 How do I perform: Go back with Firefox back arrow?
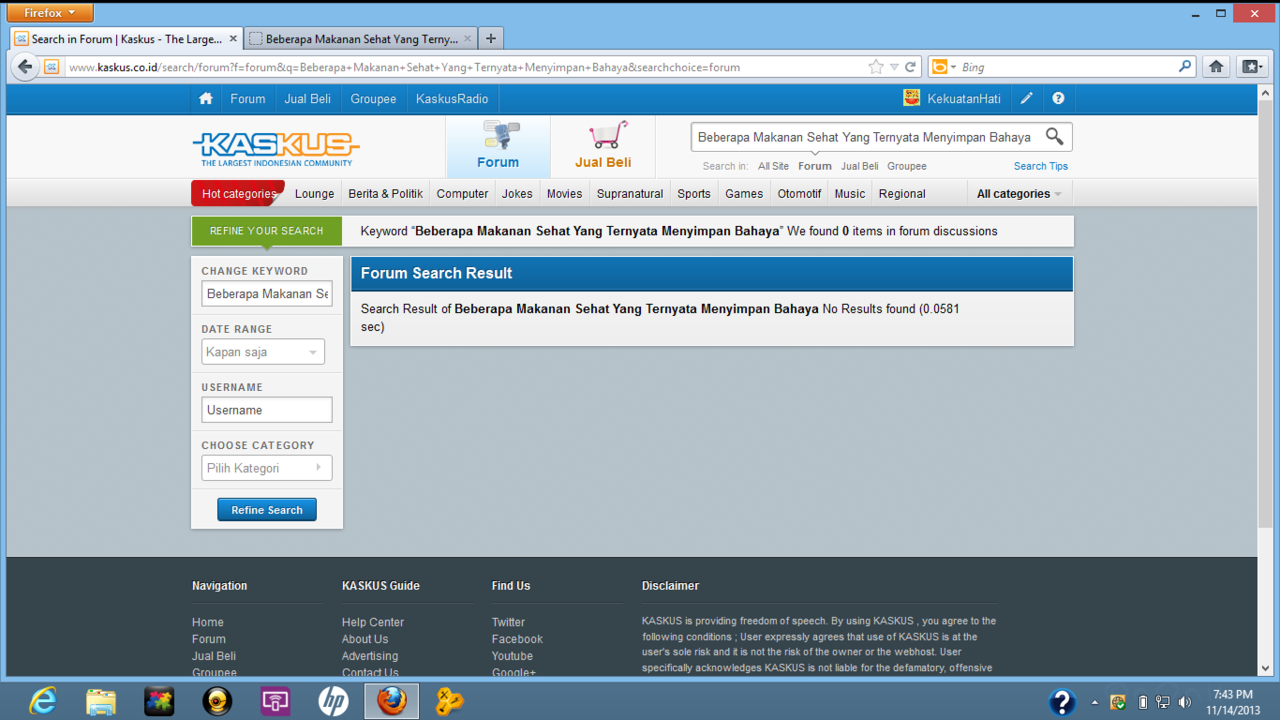click(x=25, y=67)
